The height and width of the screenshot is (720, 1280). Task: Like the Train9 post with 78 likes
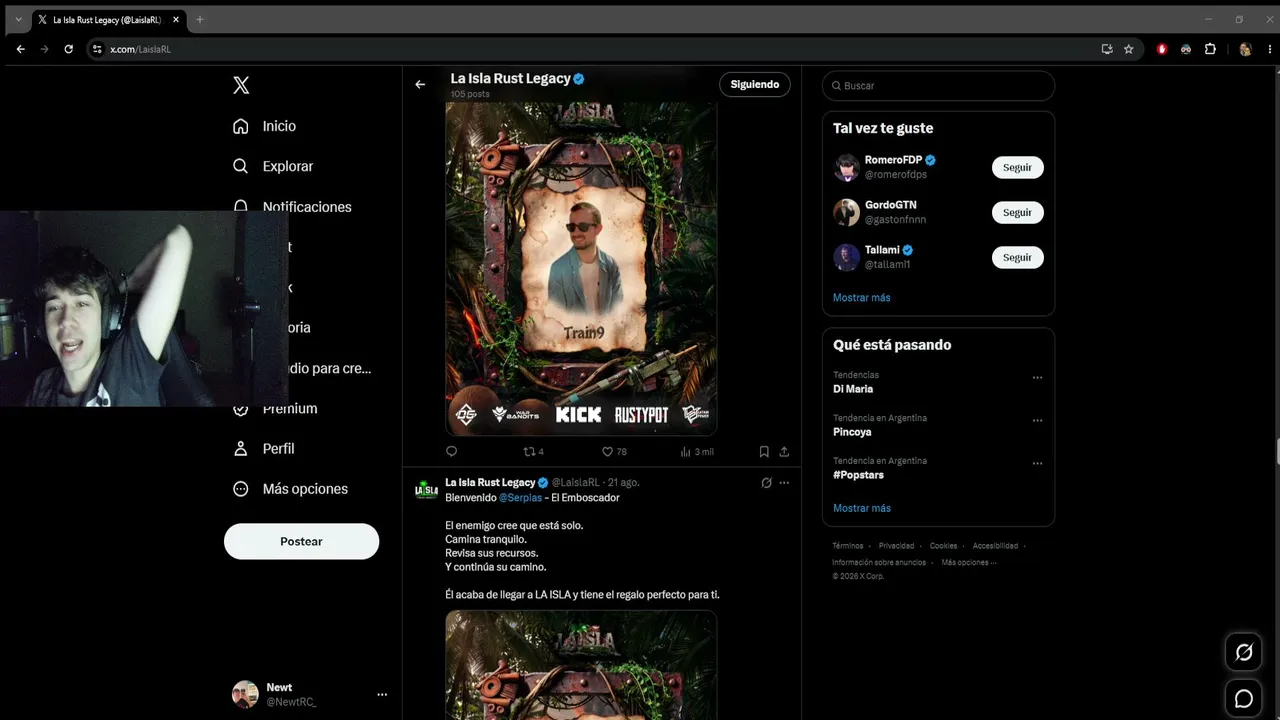614,452
